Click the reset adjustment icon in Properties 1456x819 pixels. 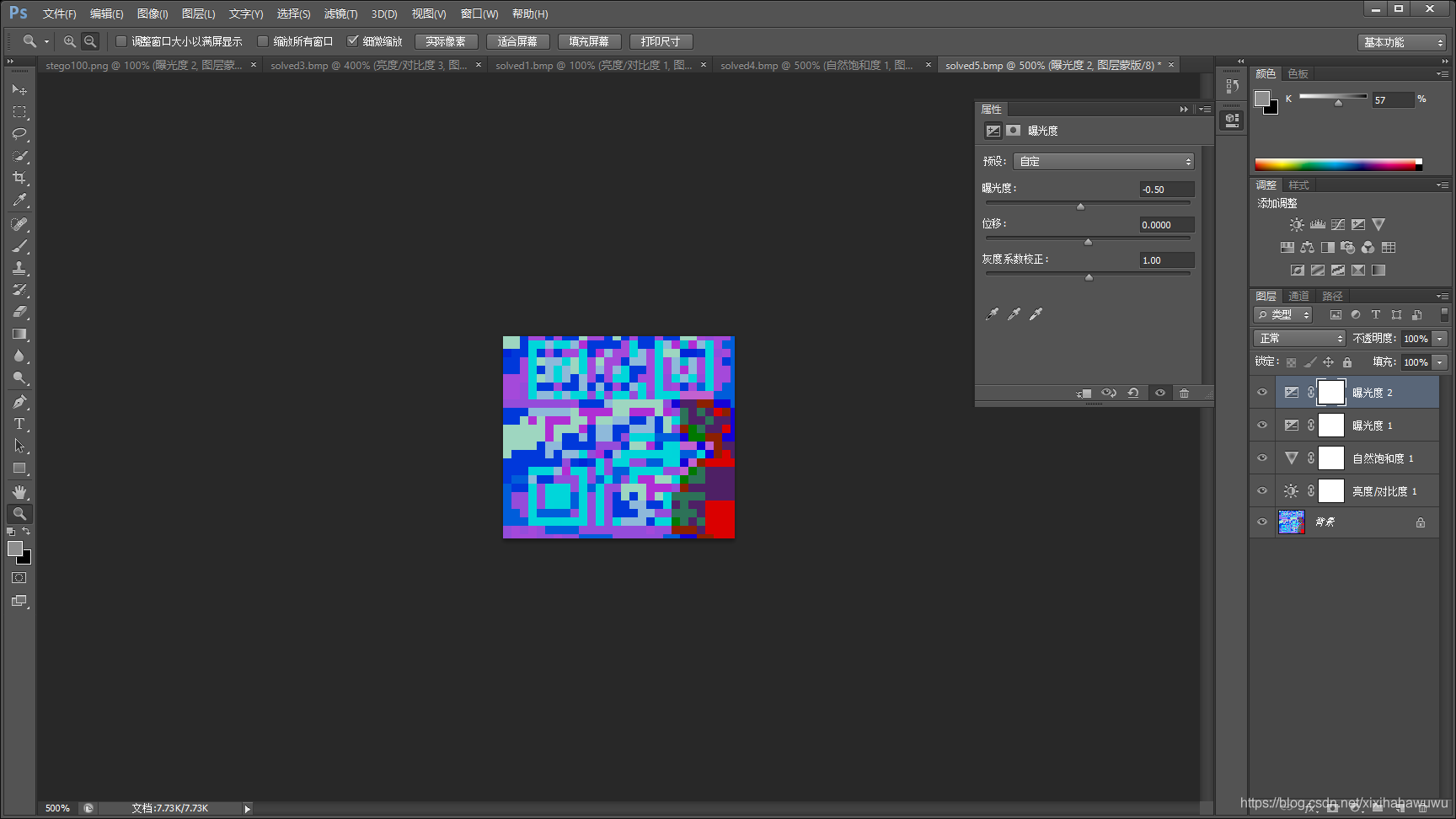pyautogui.click(x=1133, y=393)
